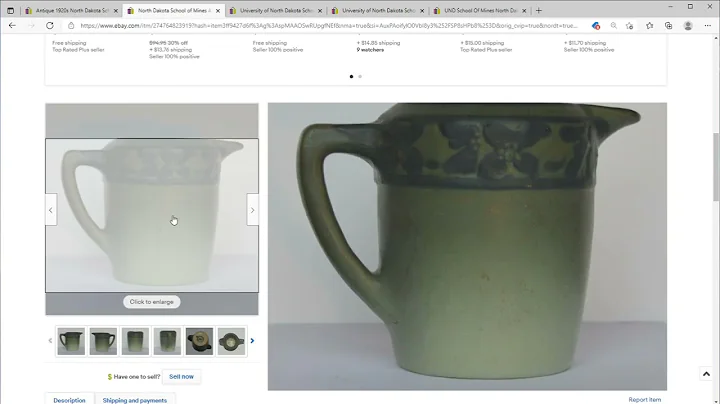This screenshot has height=404, width=720.
Task: Open the browser Settings and more menu
Action: pos(708,26)
